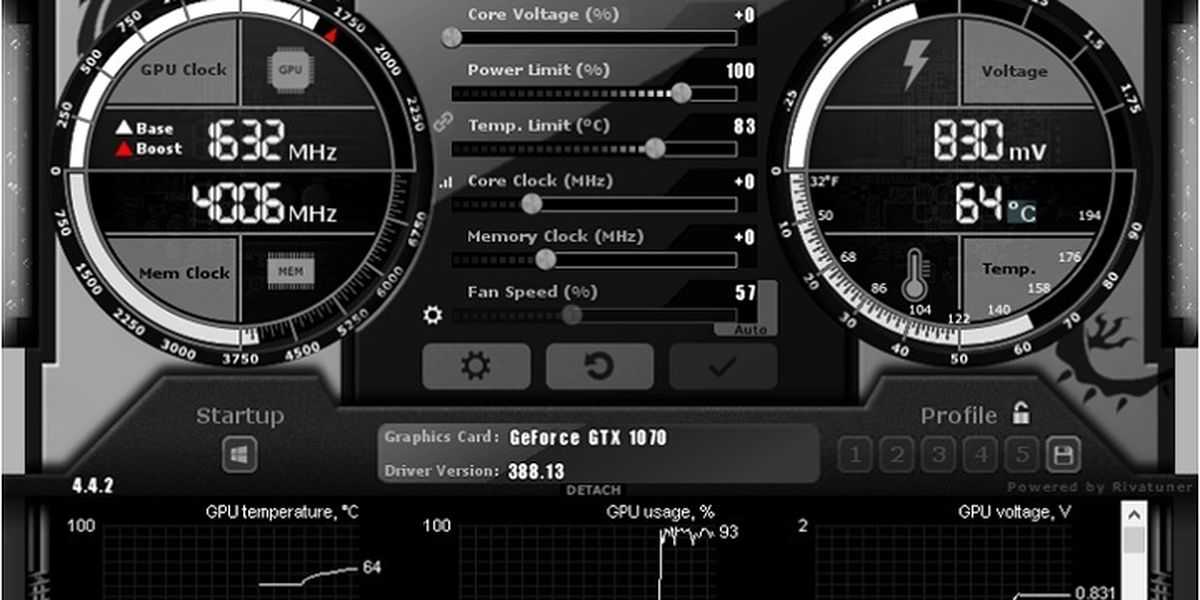Select profile slot 3
This screenshot has height=600, width=1200.
pyautogui.click(x=938, y=456)
